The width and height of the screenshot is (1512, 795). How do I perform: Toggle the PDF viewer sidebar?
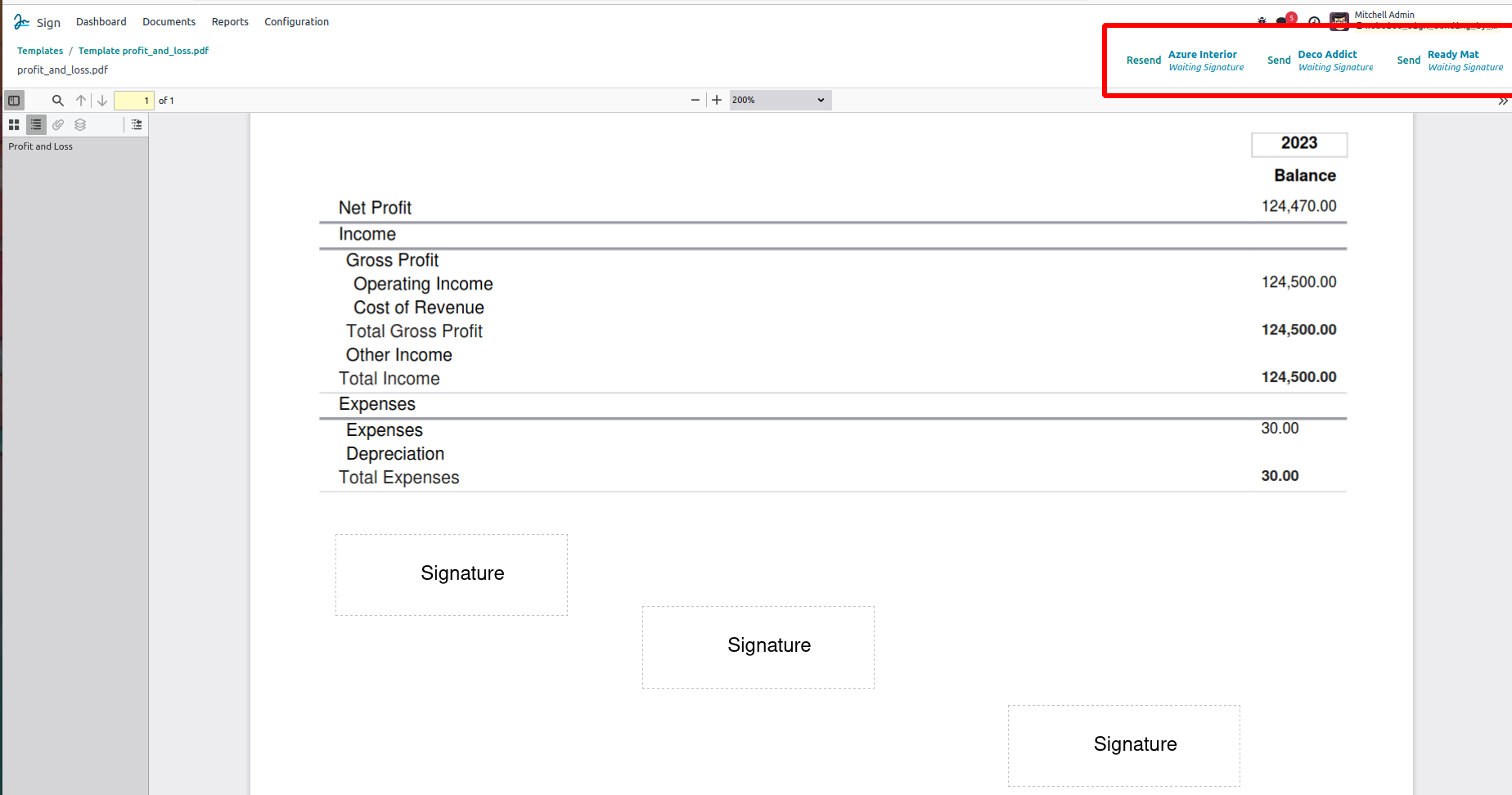tap(14, 101)
